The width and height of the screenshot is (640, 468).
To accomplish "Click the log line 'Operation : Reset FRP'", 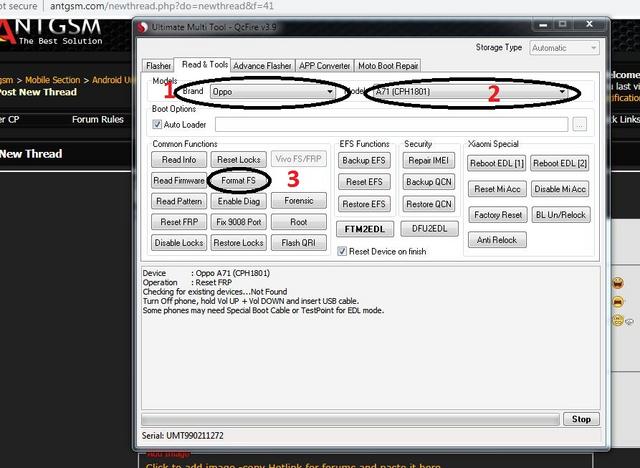I will 187,282.
